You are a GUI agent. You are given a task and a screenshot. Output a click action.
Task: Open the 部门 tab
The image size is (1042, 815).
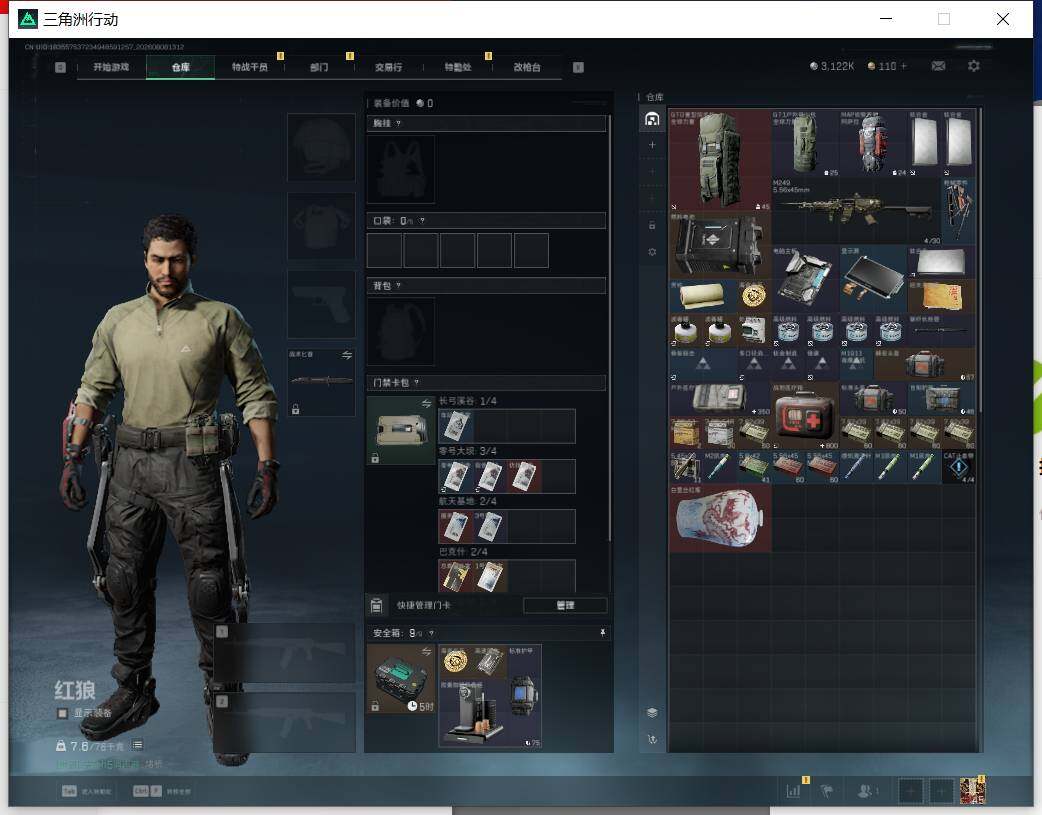click(319, 67)
